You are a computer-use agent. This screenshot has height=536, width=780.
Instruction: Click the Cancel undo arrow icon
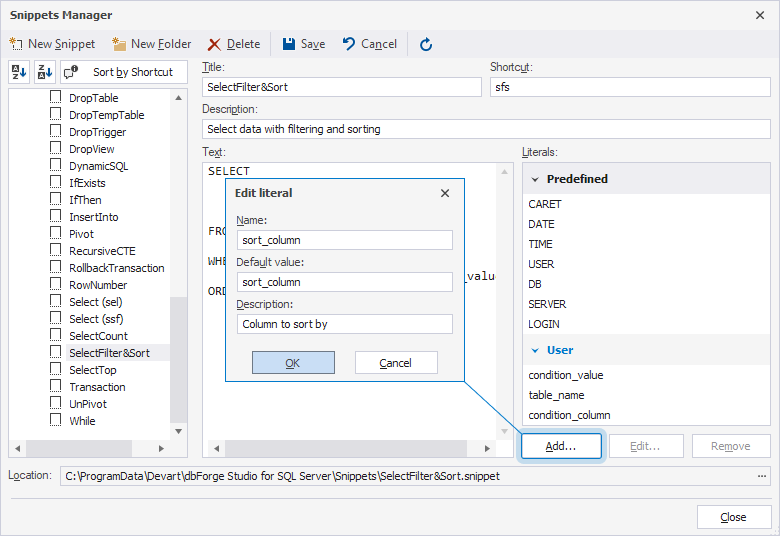(349, 44)
